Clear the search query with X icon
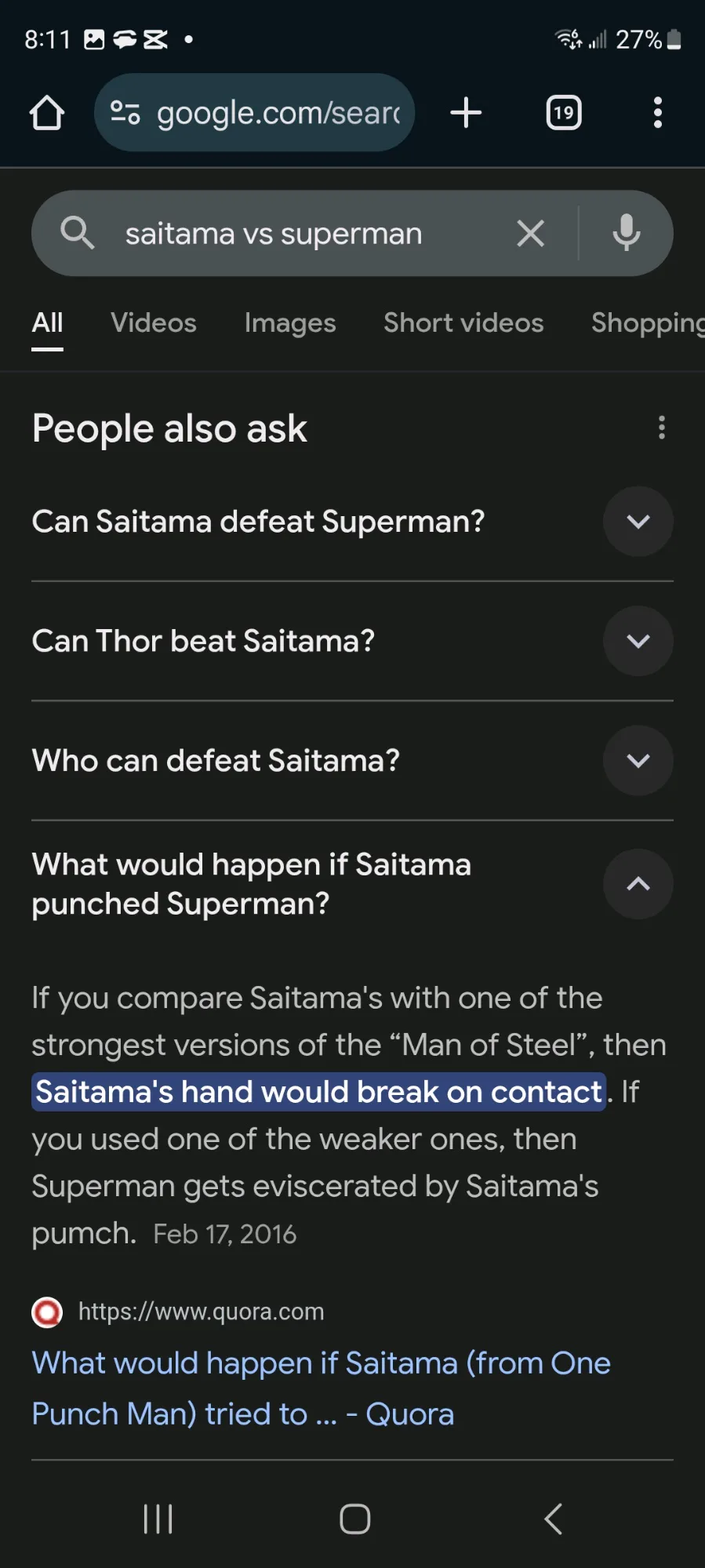Viewport: 705px width, 1568px height. (531, 234)
